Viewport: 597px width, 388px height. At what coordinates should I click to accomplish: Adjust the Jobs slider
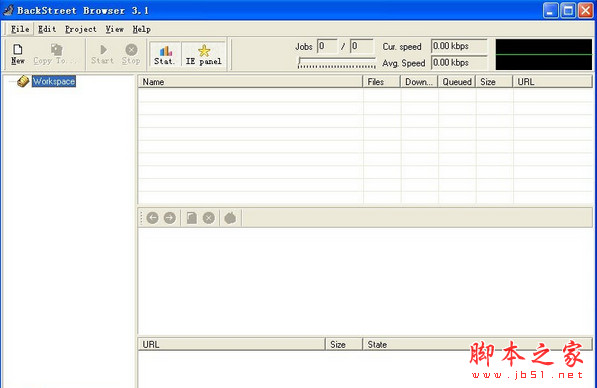[337, 62]
